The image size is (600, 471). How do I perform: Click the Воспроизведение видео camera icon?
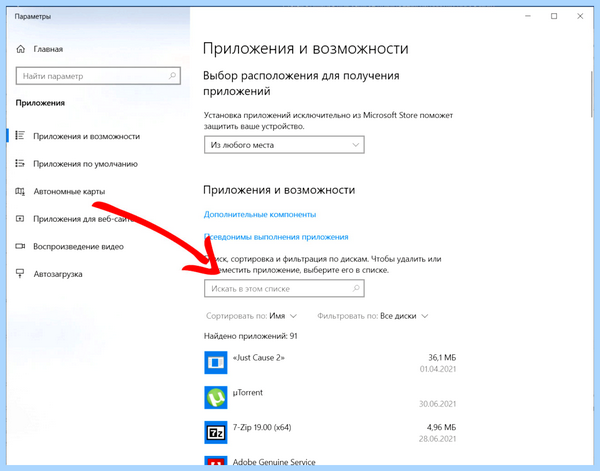20,246
